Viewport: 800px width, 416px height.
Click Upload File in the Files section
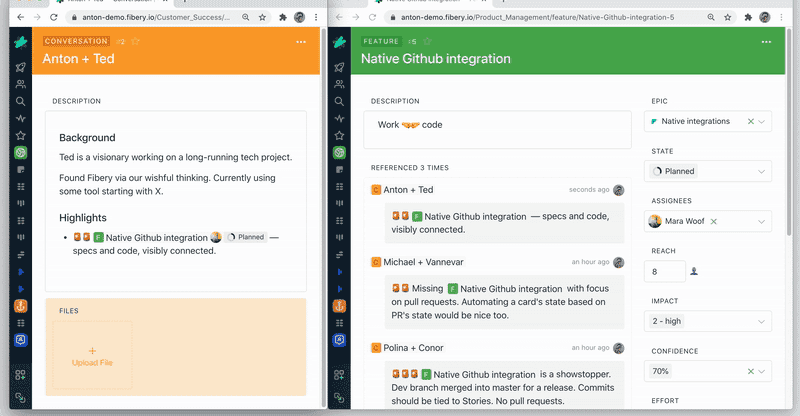tap(92, 356)
